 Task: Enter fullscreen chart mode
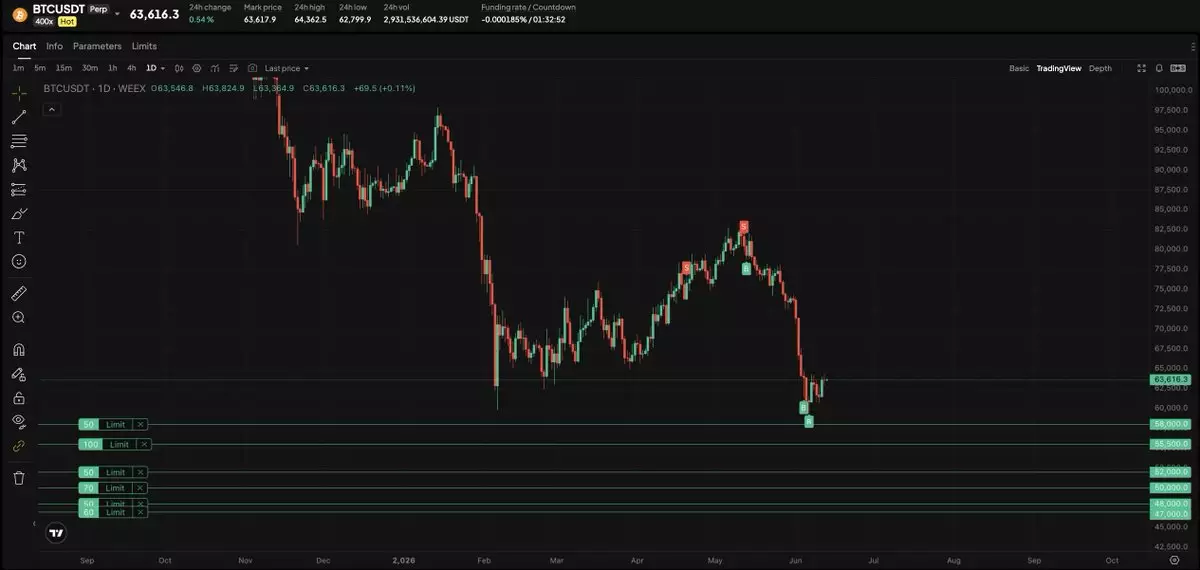coord(1141,68)
